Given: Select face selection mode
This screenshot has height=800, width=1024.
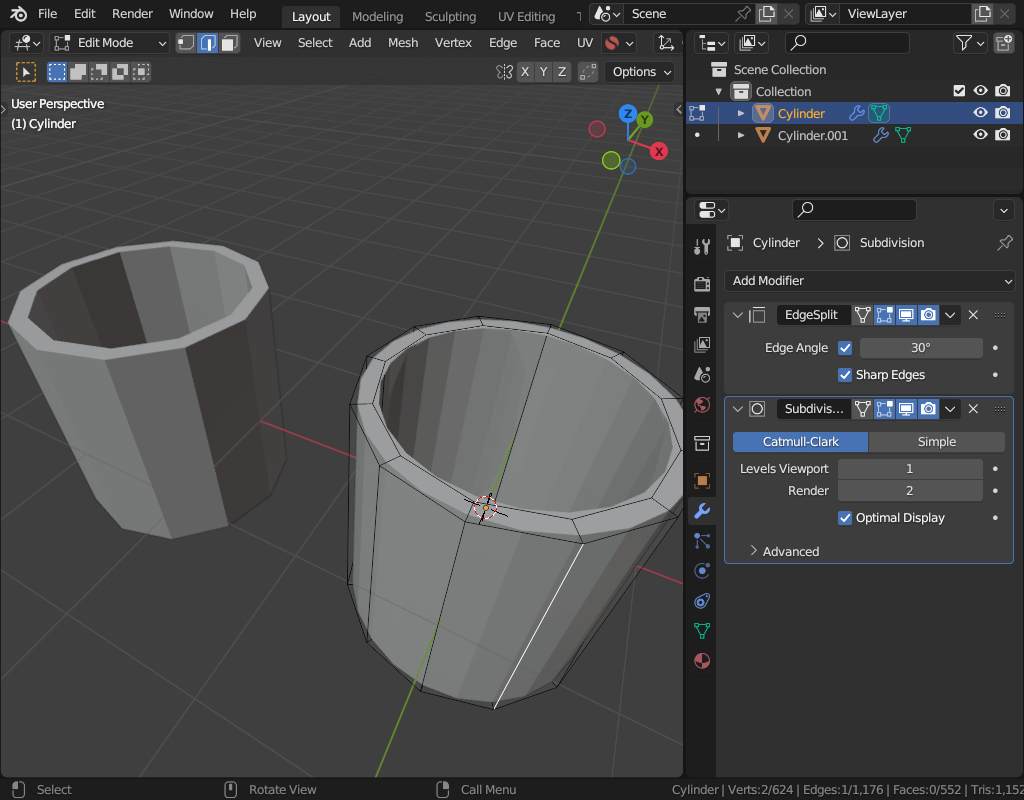Looking at the screenshot, I should [x=229, y=43].
